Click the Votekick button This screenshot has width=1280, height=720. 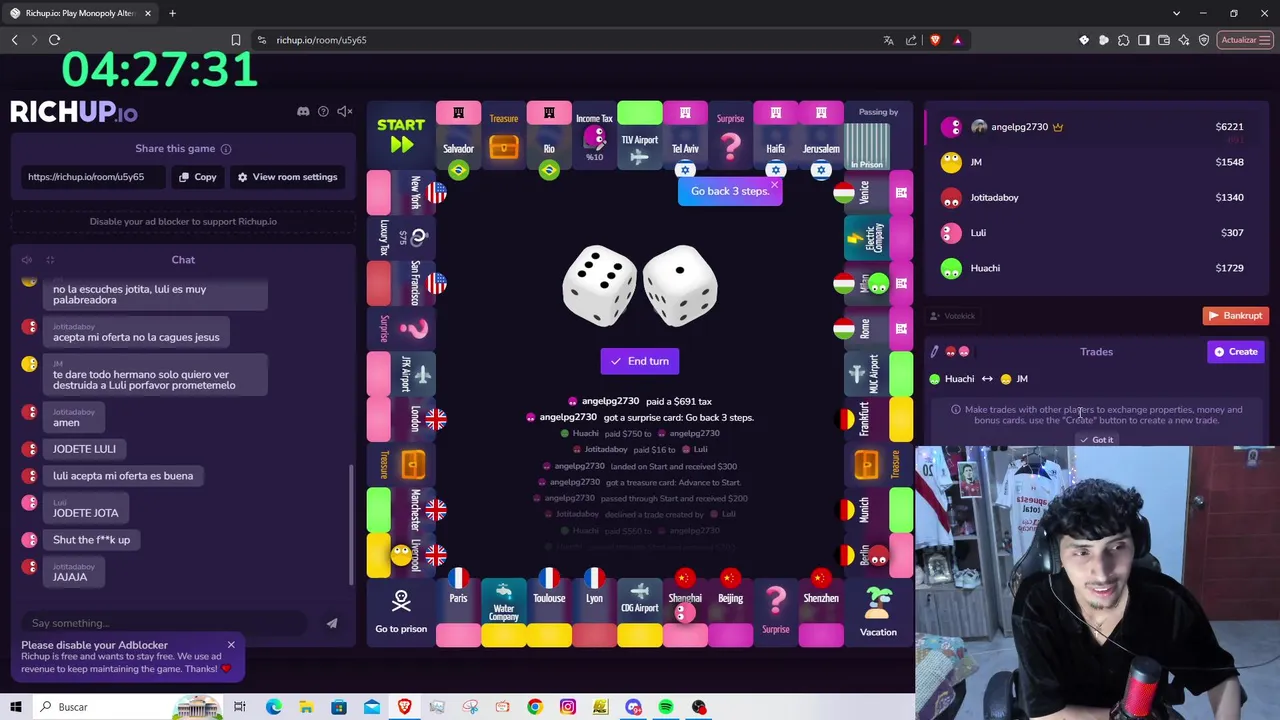(x=952, y=316)
